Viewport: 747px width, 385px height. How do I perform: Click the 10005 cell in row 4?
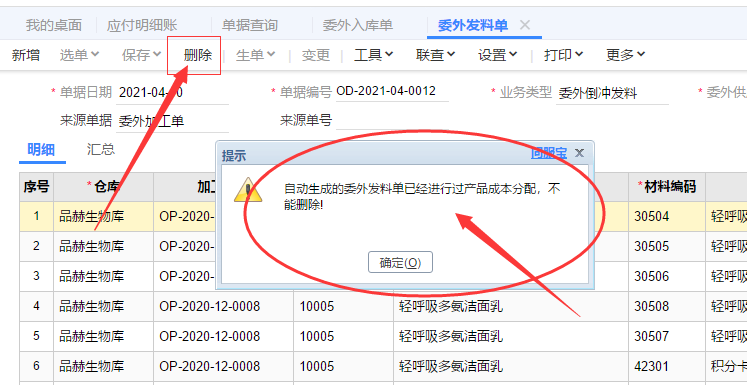(x=343, y=306)
